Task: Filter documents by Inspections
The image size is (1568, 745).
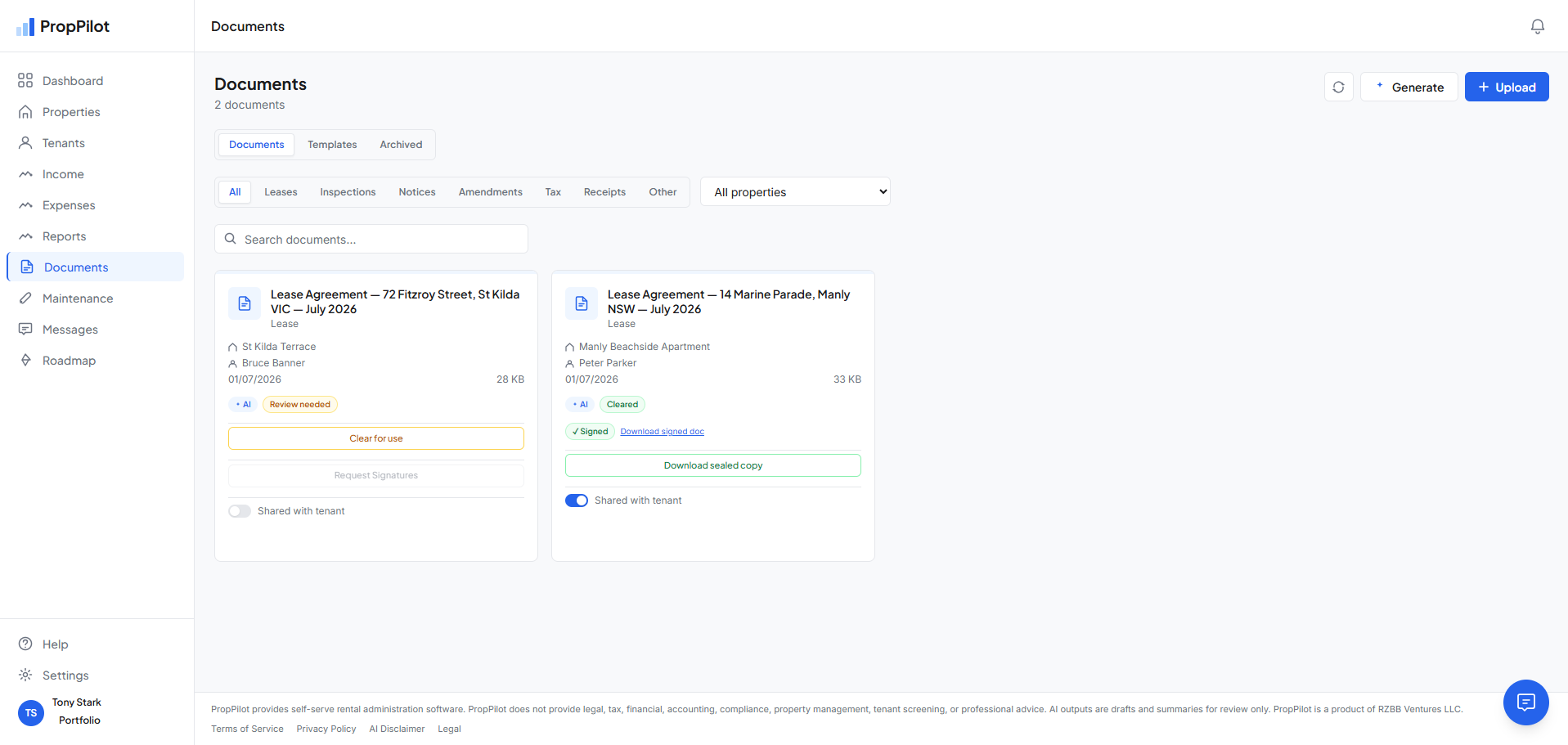Action: 348,192
